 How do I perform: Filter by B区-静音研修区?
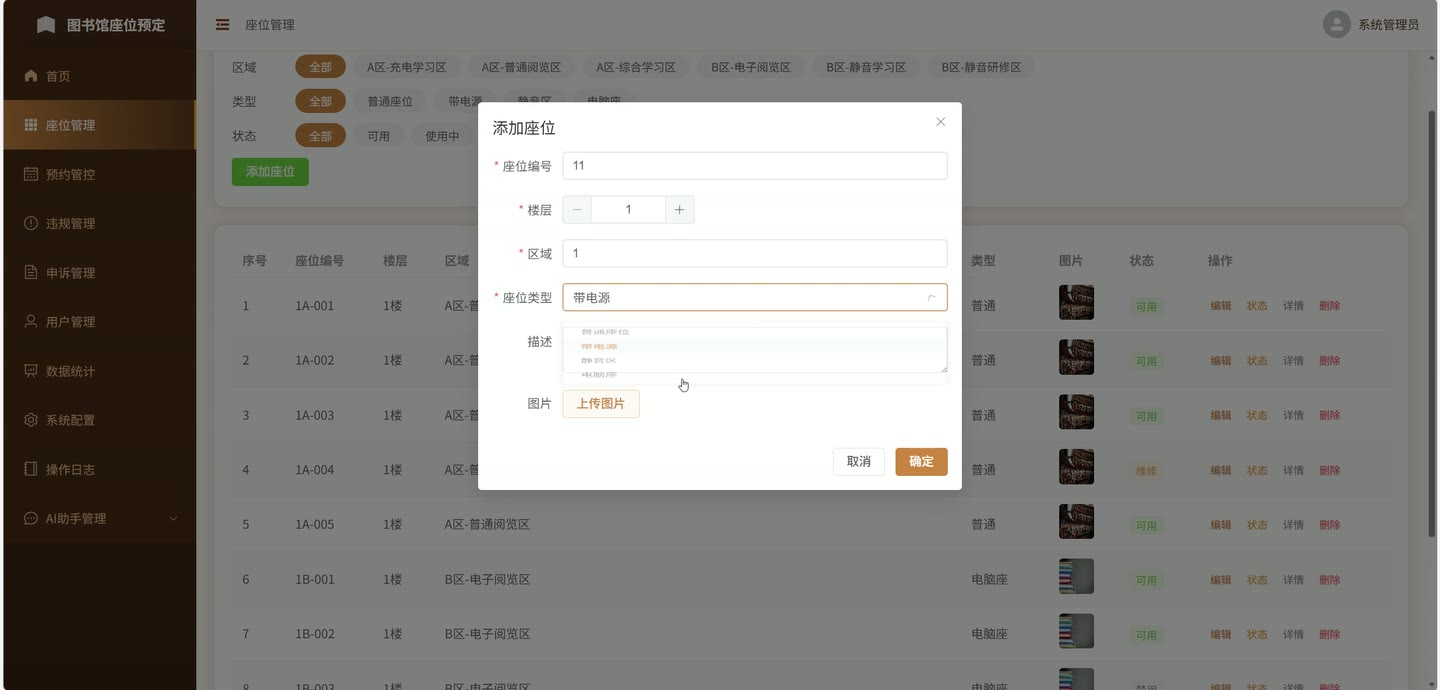click(x=981, y=67)
